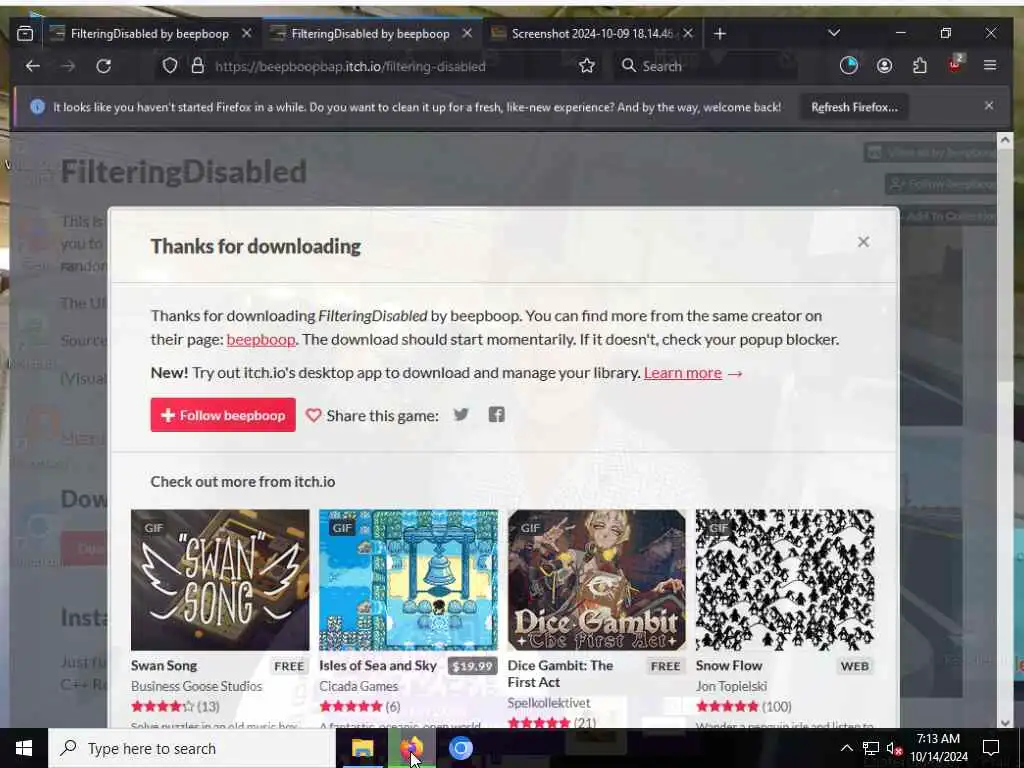
Task: Click the Dice Gambit game thumbnail
Action: 596,580
